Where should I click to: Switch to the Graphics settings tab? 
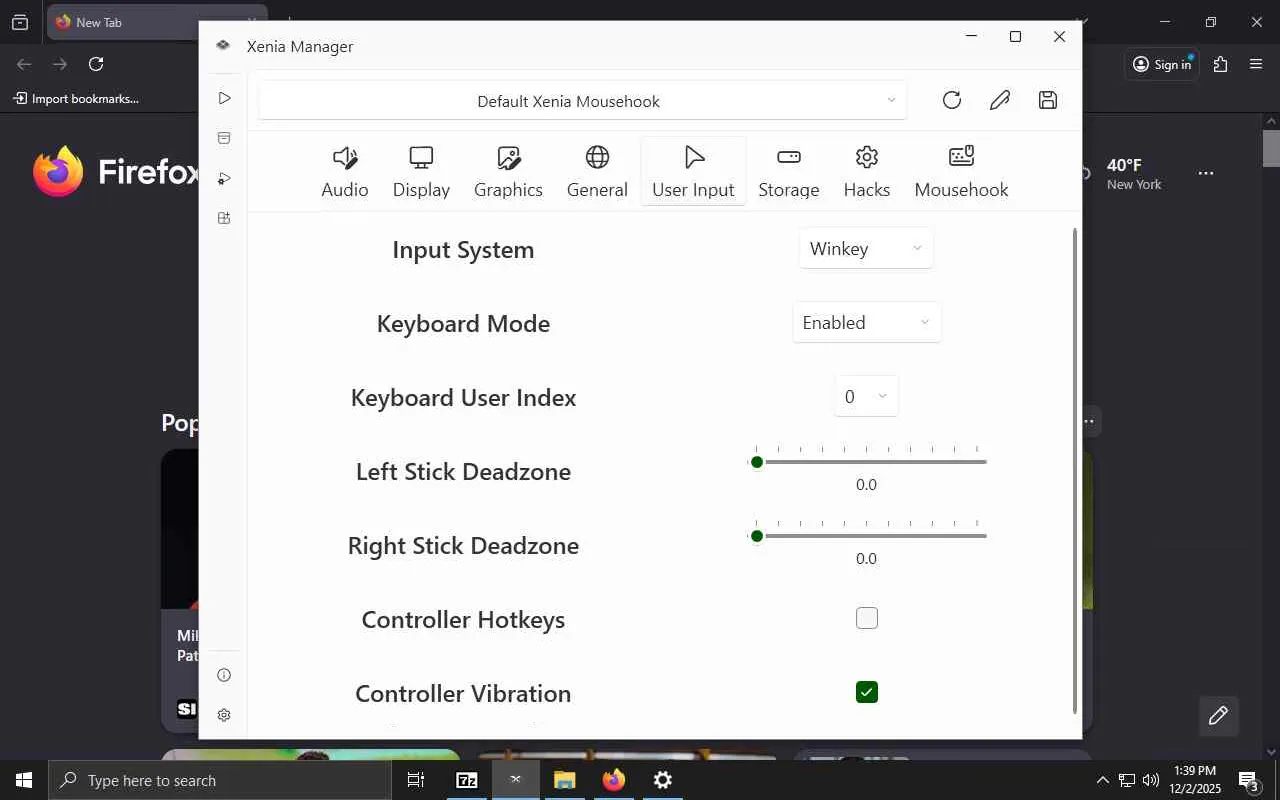tap(508, 172)
